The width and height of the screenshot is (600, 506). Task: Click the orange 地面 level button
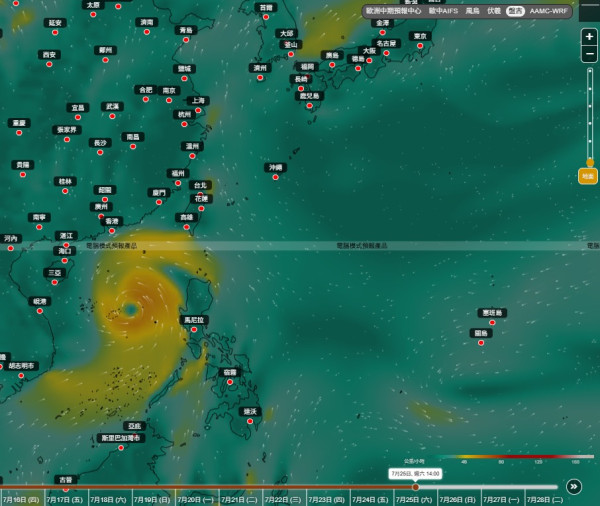click(587, 176)
